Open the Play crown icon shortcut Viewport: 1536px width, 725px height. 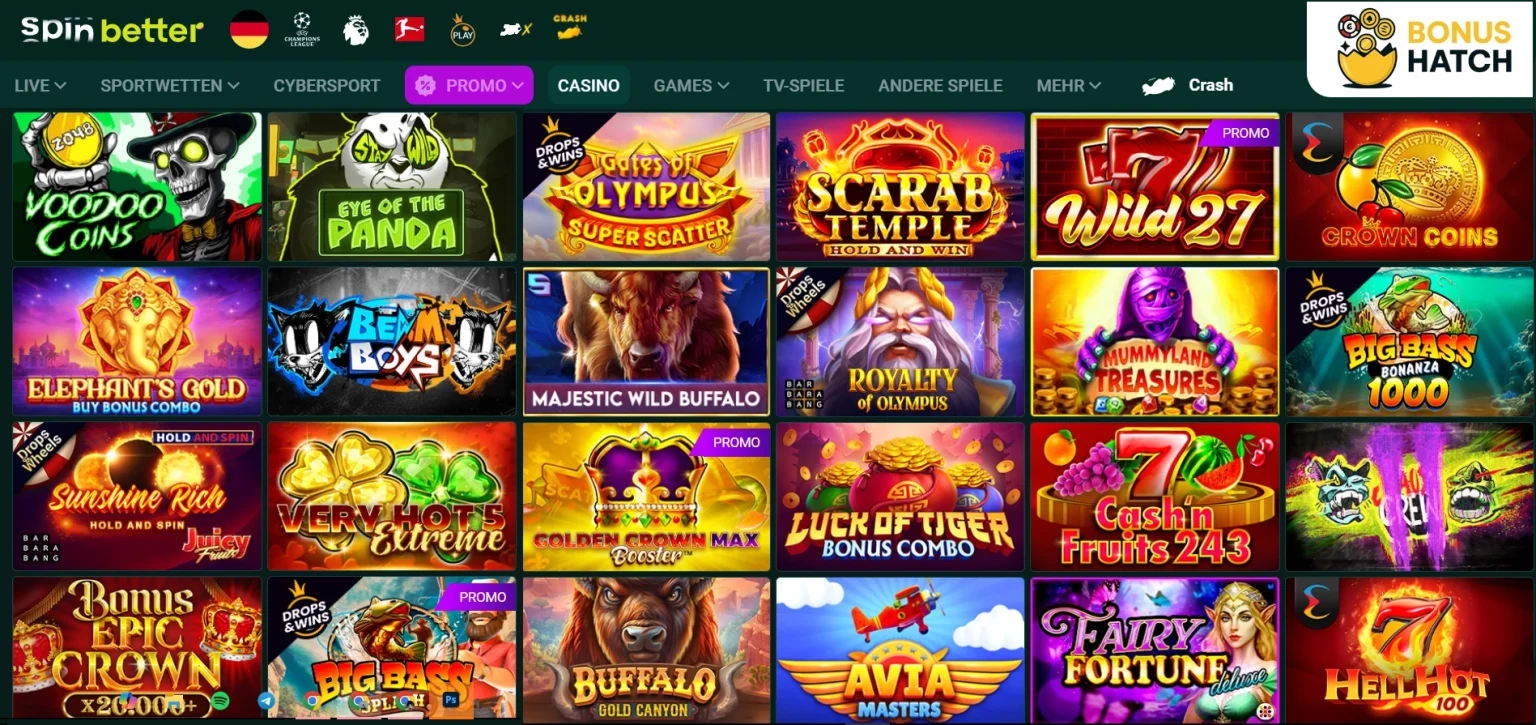462,30
